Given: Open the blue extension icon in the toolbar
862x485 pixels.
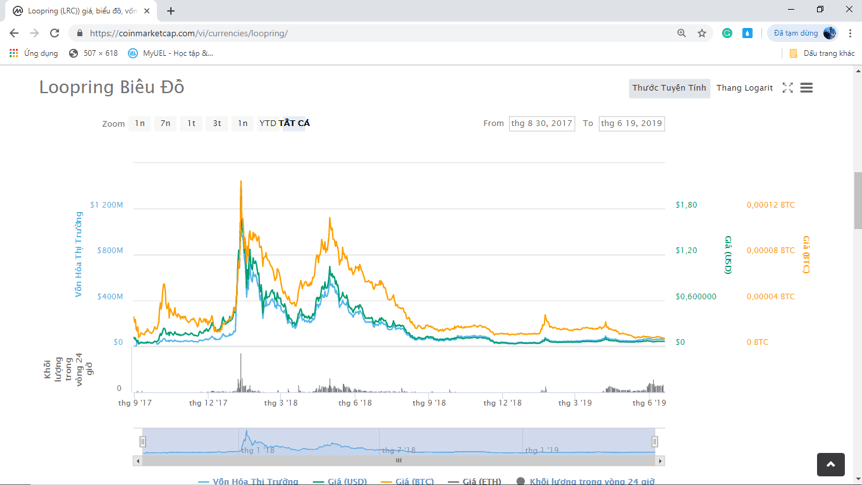Looking at the screenshot, I should pos(747,33).
